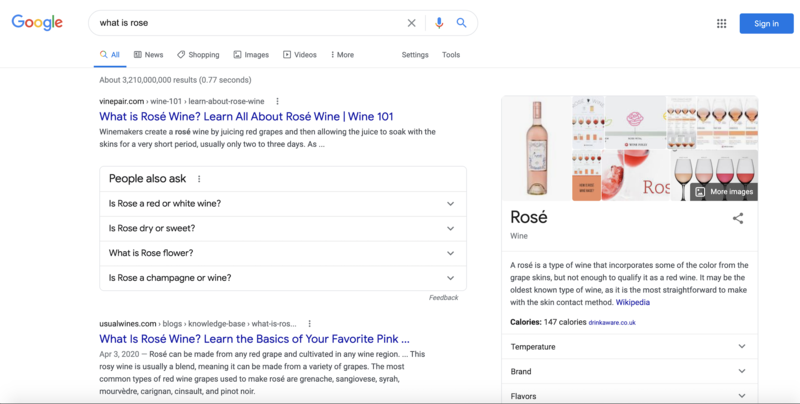Click the Sign in button
Viewport: 800px width, 404px height.
(x=766, y=23)
